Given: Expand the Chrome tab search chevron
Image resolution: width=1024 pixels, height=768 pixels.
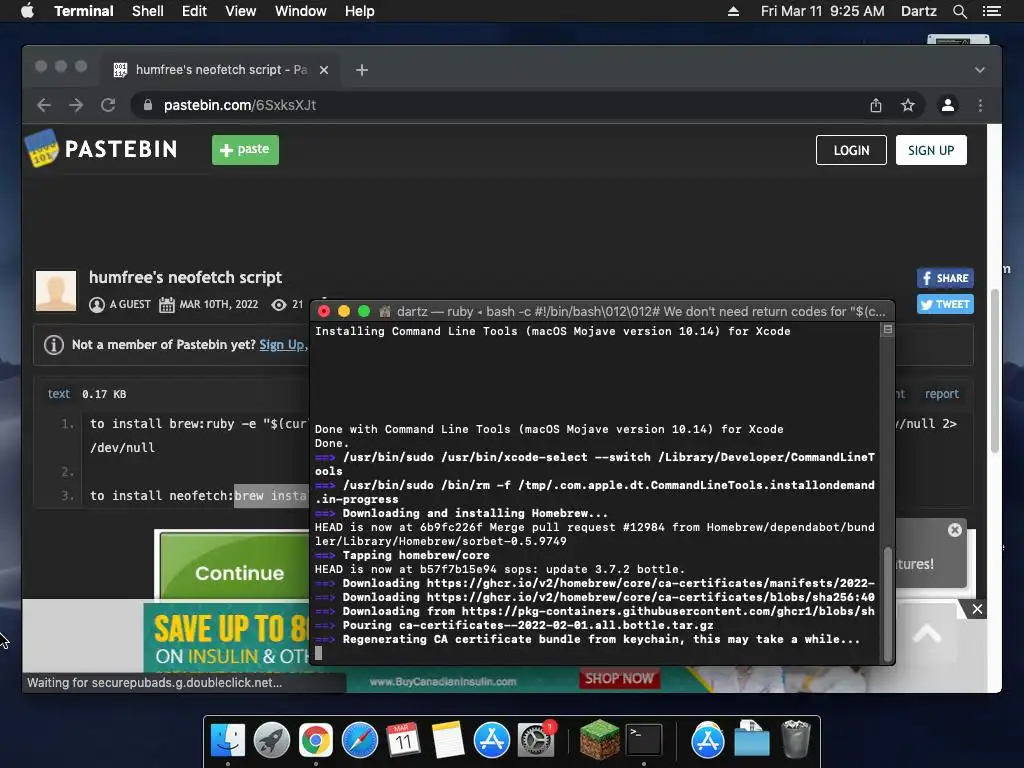Looking at the screenshot, I should click(980, 70).
